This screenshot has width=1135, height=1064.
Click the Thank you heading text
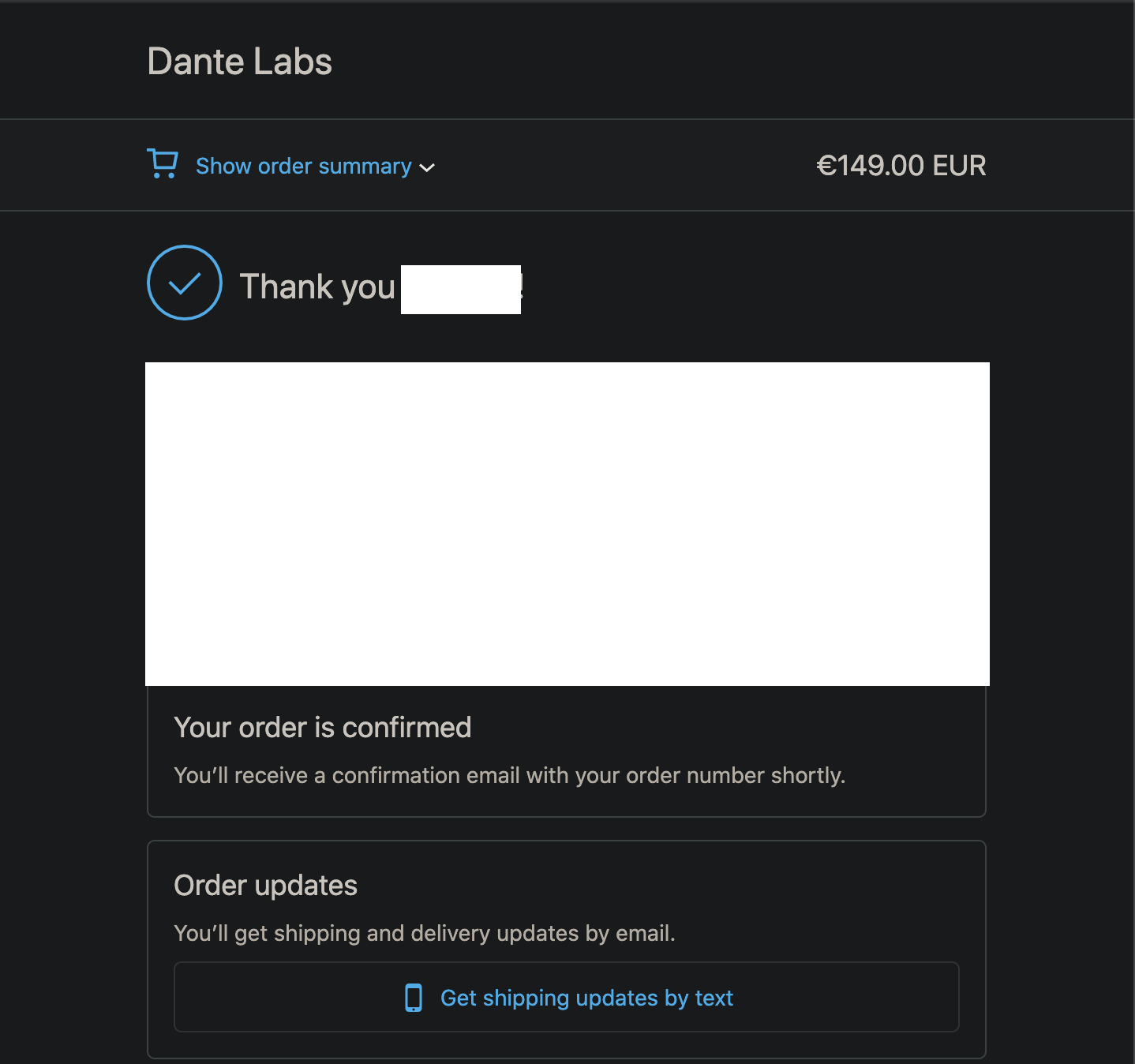[317, 287]
